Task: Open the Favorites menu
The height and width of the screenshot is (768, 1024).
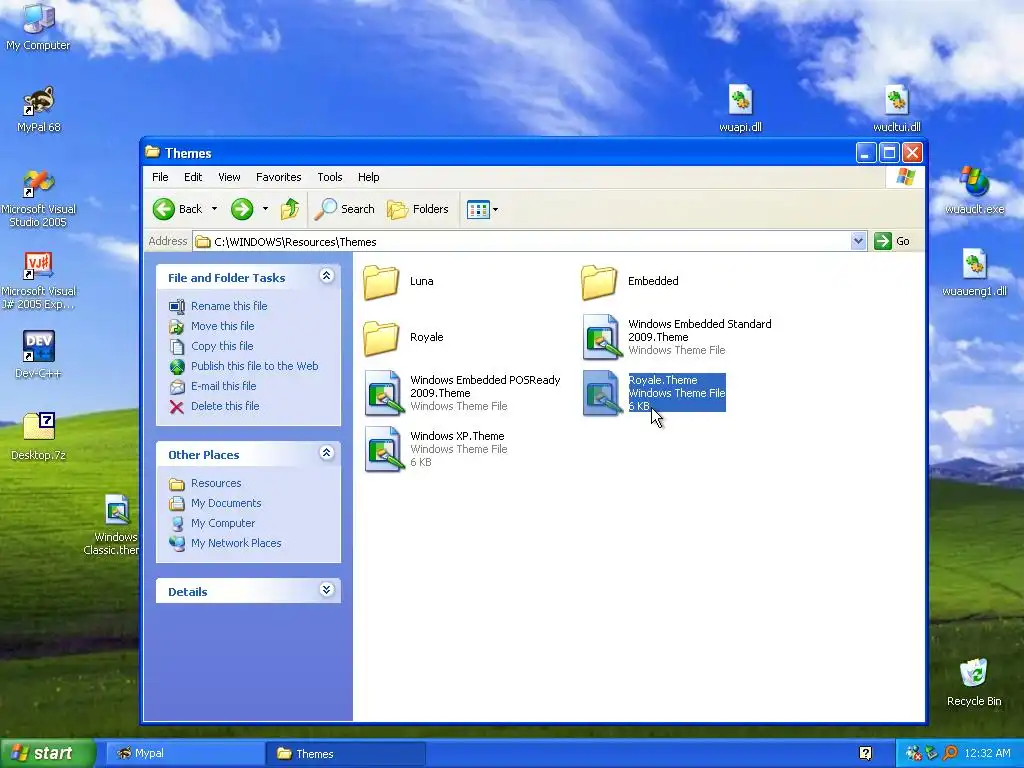Action: [278, 177]
